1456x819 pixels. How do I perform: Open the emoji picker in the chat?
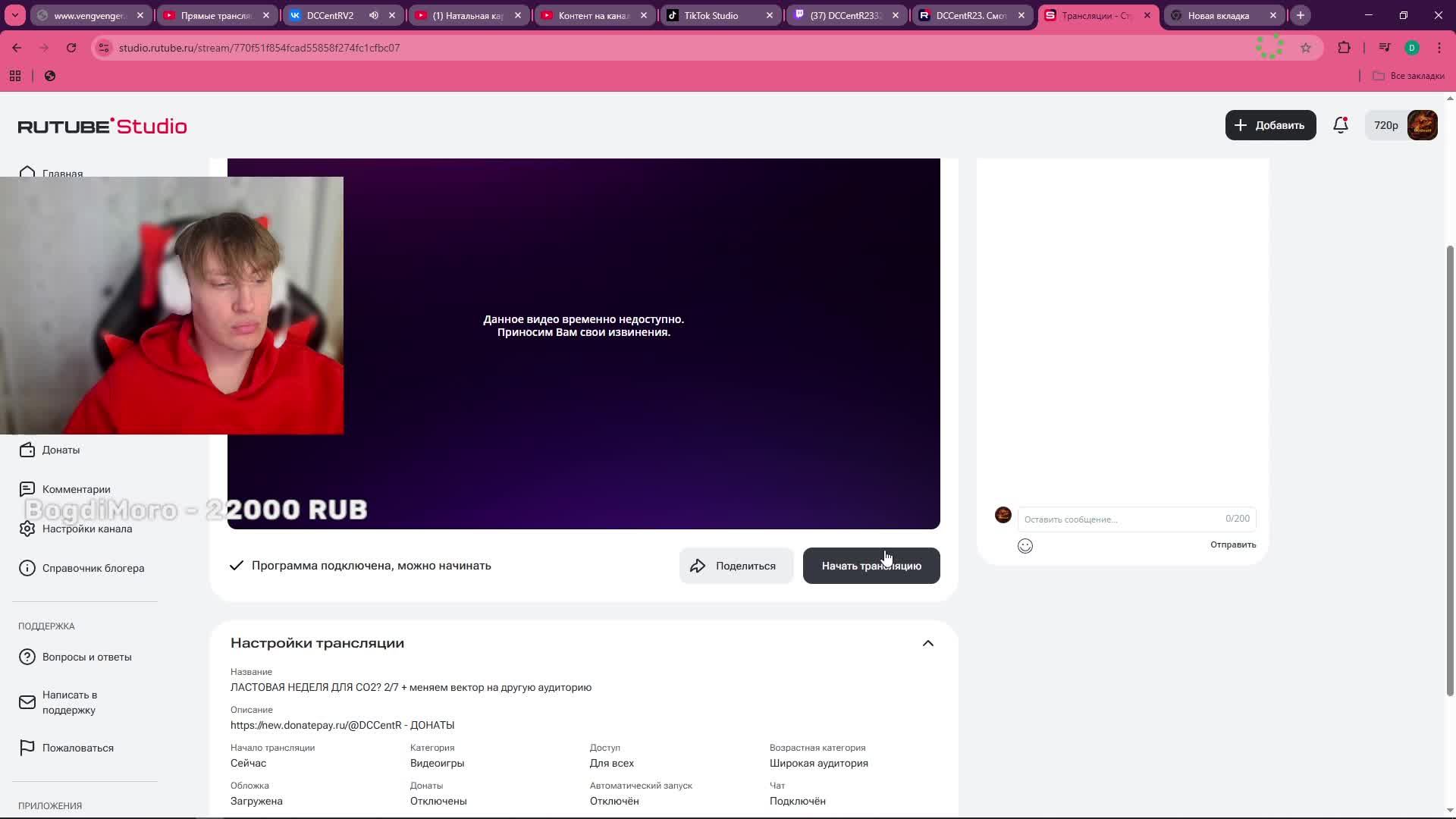pos(1025,545)
